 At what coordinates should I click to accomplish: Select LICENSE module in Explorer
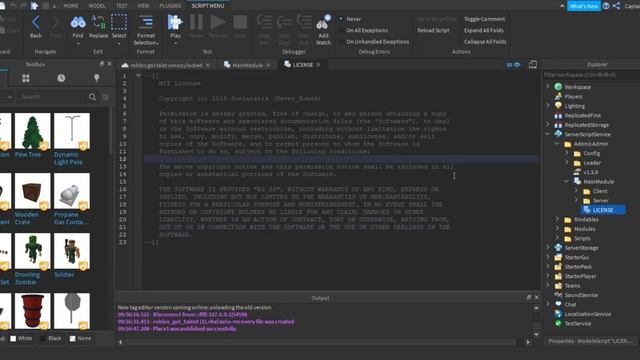point(602,210)
